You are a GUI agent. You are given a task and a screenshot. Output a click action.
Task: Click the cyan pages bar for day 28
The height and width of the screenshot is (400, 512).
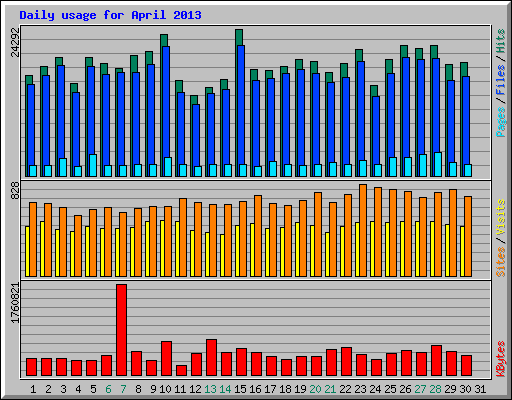pos(438,164)
